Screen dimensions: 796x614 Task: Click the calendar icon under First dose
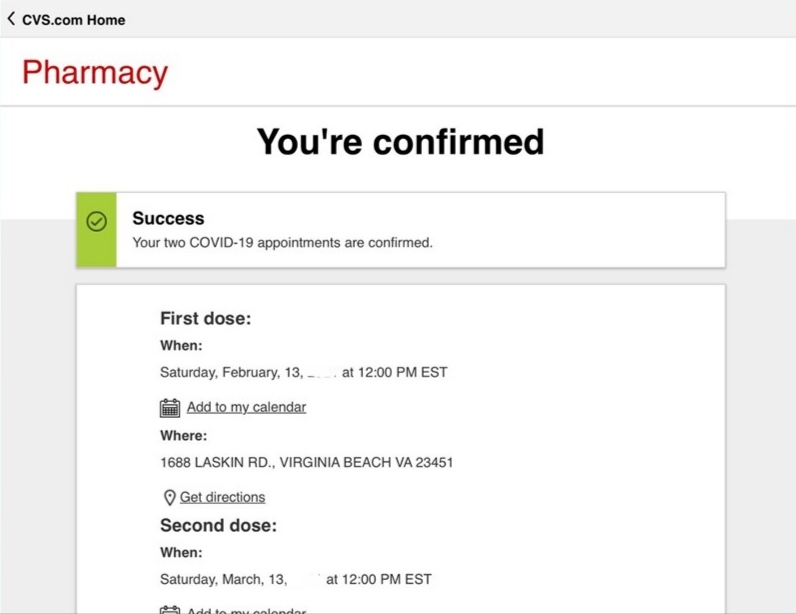[170, 407]
